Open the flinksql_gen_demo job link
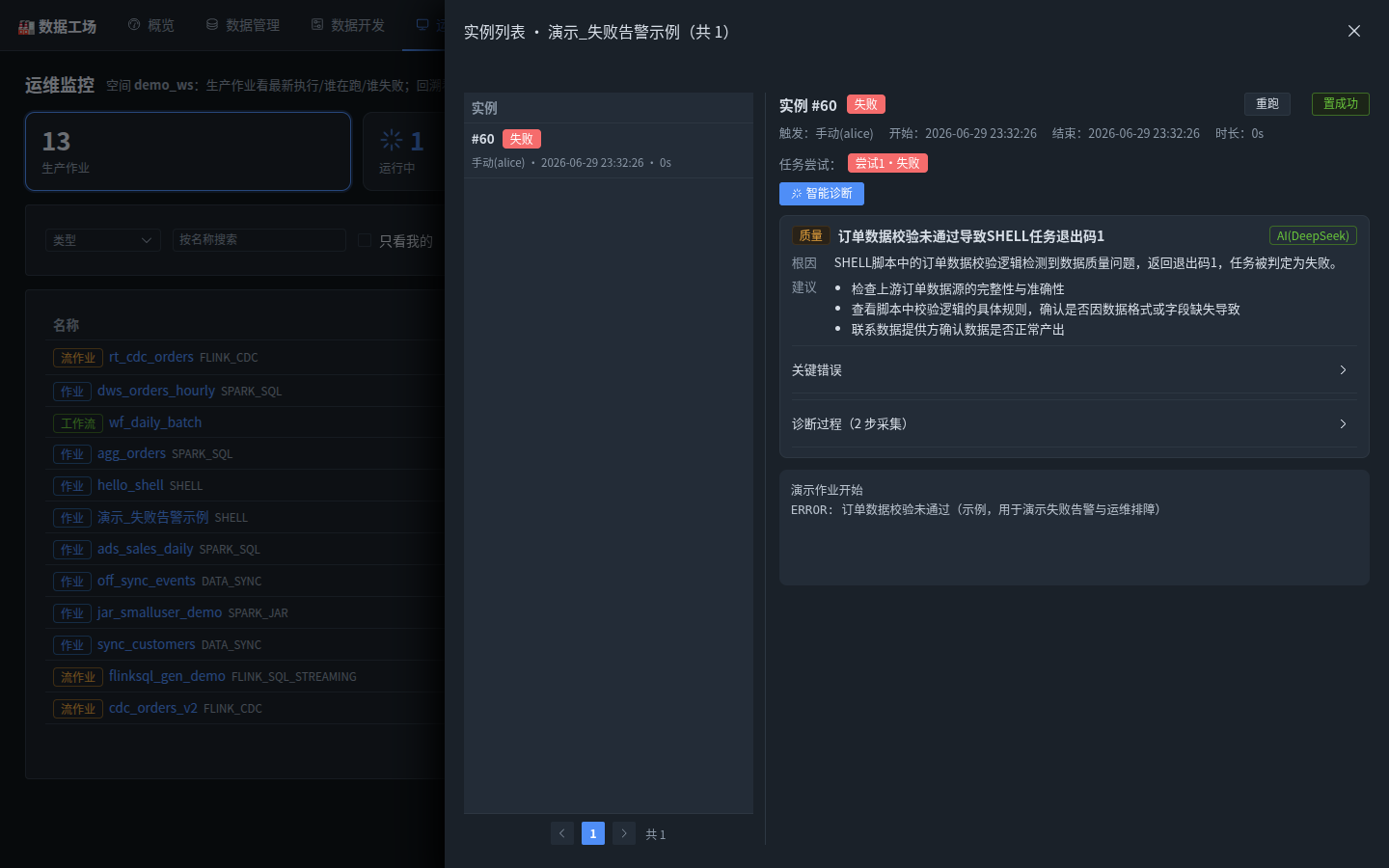 click(167, 676)
